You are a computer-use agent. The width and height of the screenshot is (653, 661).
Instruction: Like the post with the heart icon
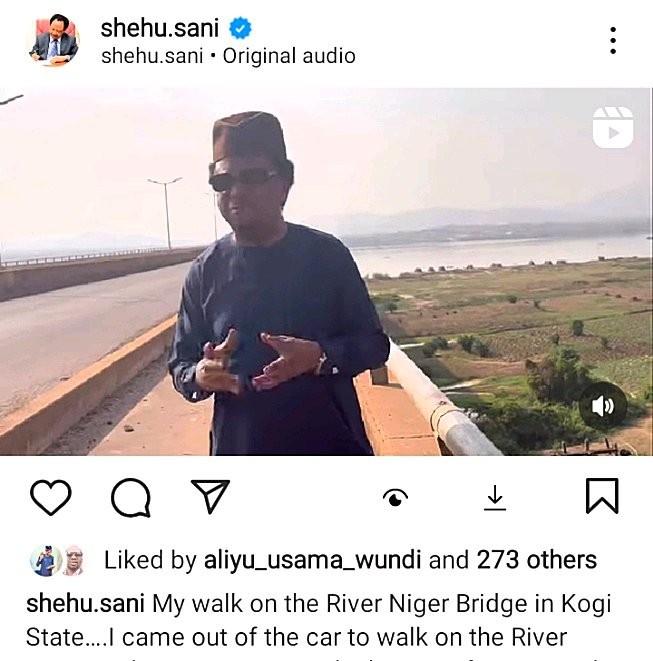click(50, 497)
